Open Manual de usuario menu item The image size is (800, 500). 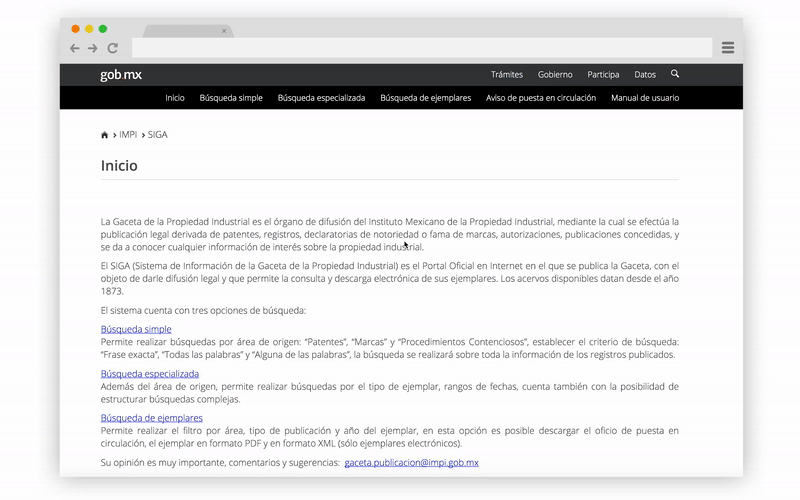click(x=645, y=98)
